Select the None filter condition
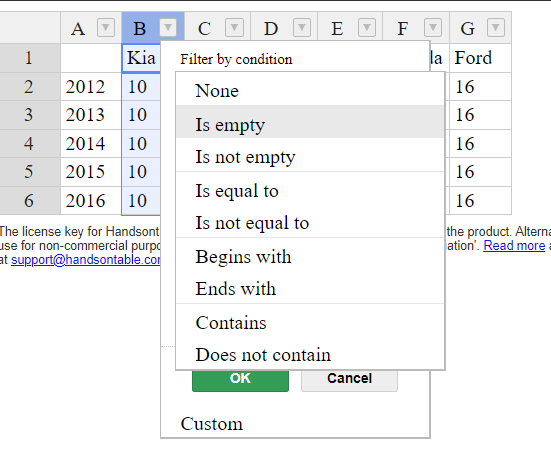 pos(310,90)
